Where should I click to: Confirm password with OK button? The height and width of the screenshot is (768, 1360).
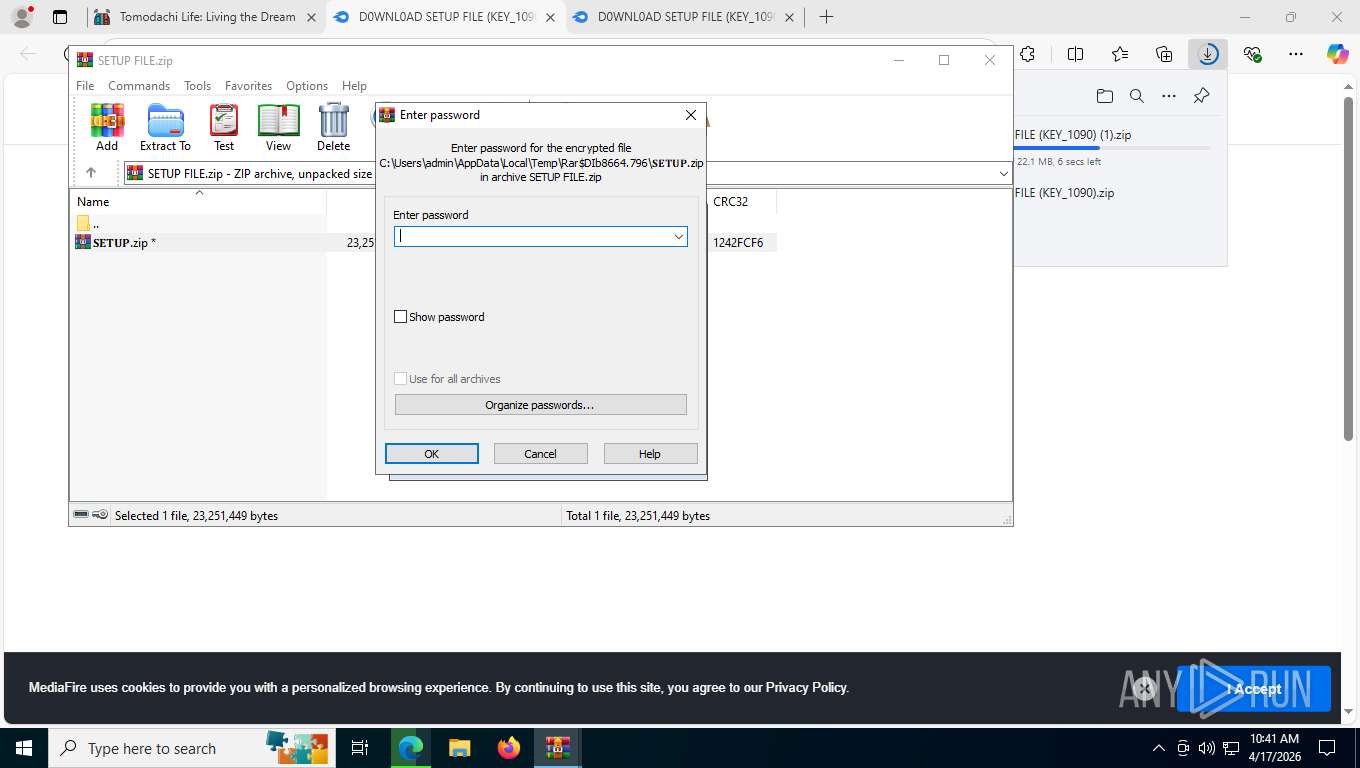[431, 454]
